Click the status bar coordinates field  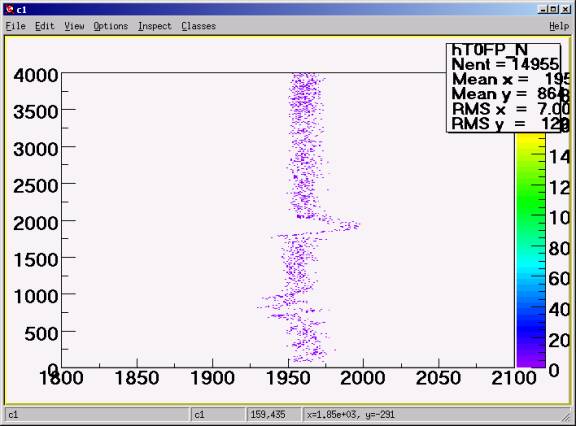(351, 415)
